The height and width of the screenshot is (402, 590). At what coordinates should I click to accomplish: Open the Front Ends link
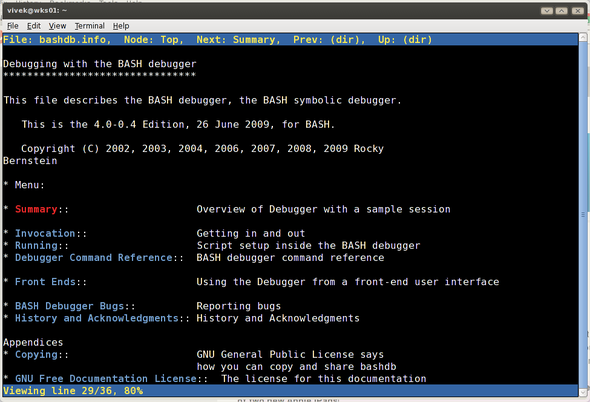pyautogui.click(x=45, y=282)
